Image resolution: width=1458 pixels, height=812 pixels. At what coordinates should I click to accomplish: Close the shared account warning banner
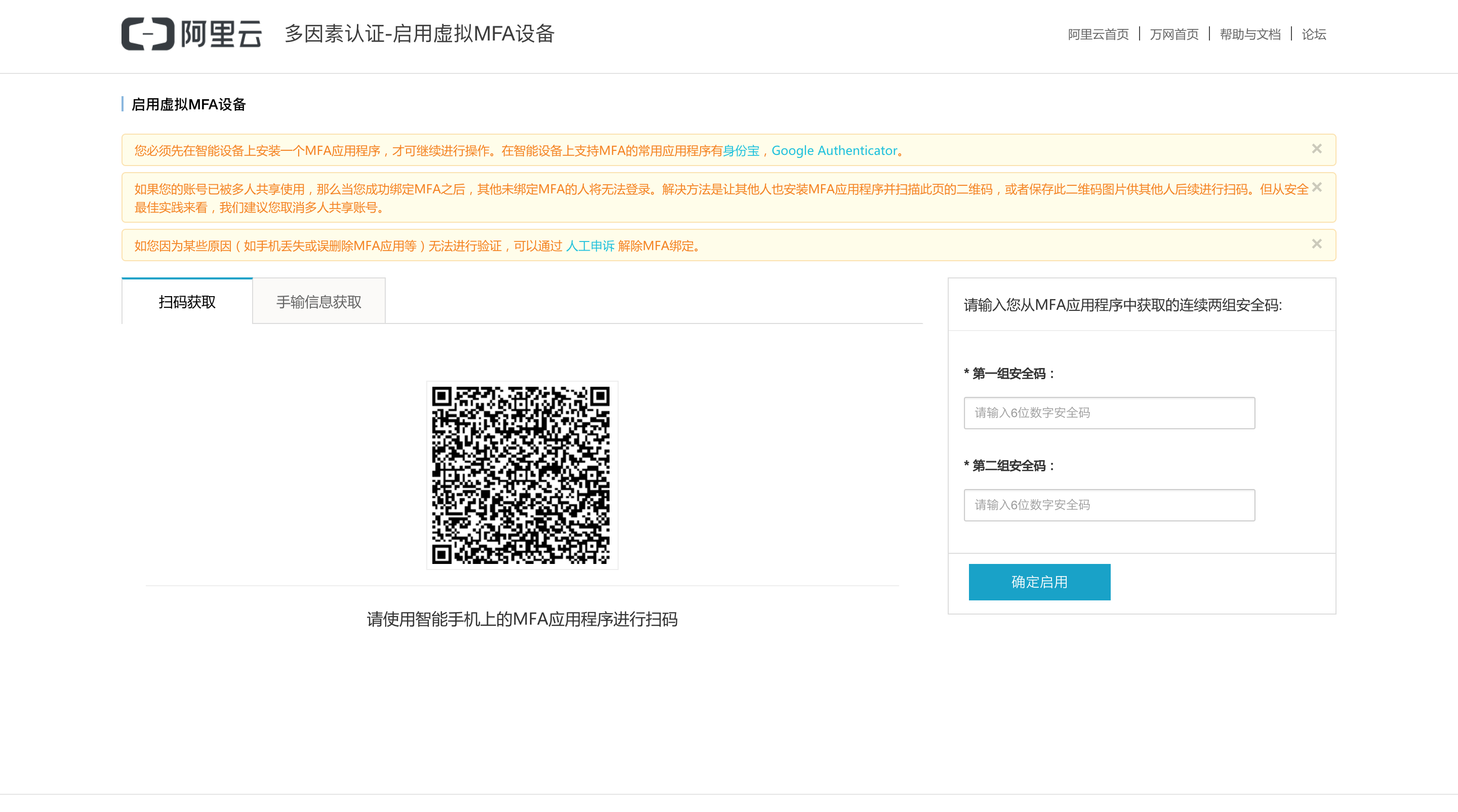pos(1316,187)
